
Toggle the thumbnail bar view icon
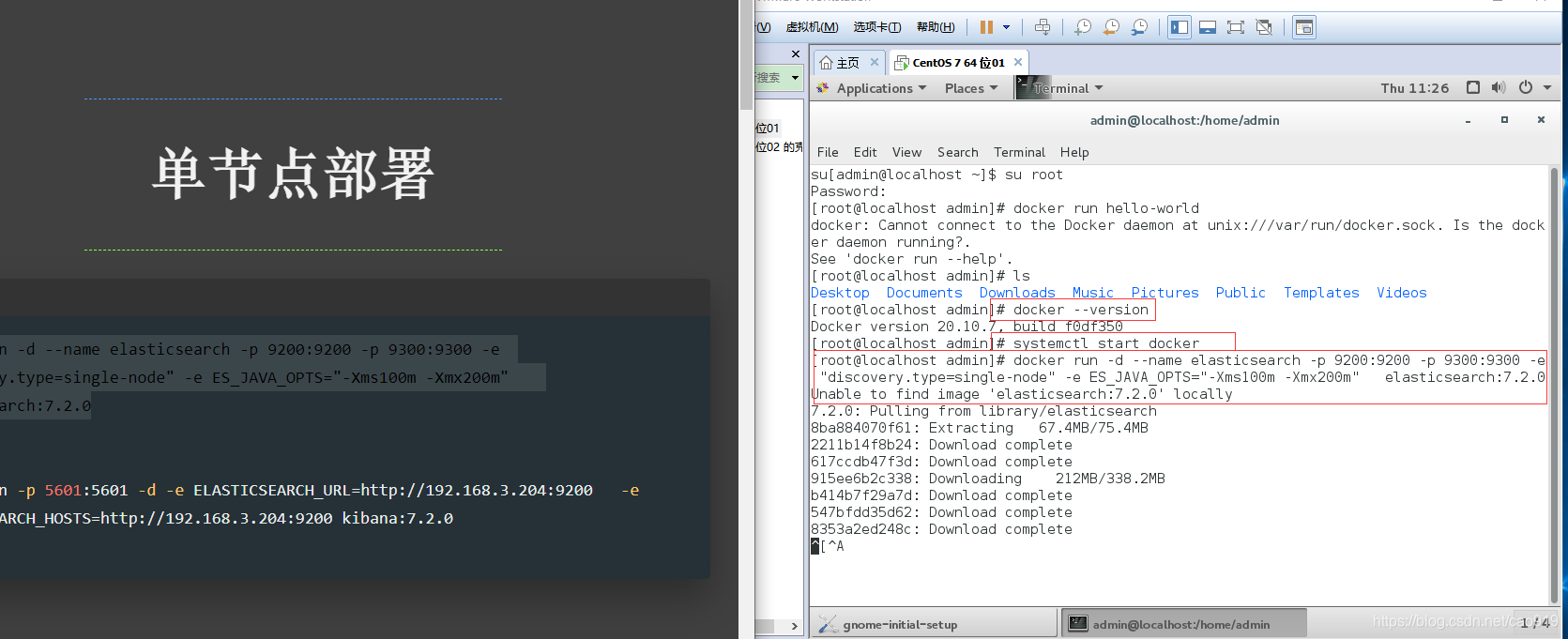click(x=1208, y=27)
